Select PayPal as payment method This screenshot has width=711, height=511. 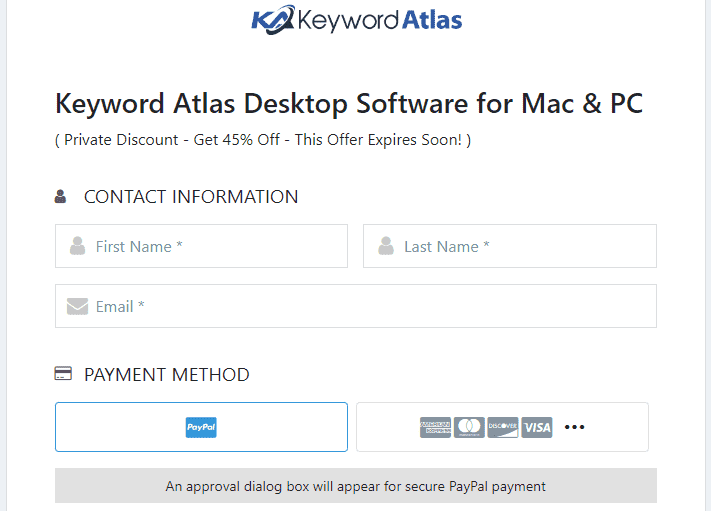(201, 427)
